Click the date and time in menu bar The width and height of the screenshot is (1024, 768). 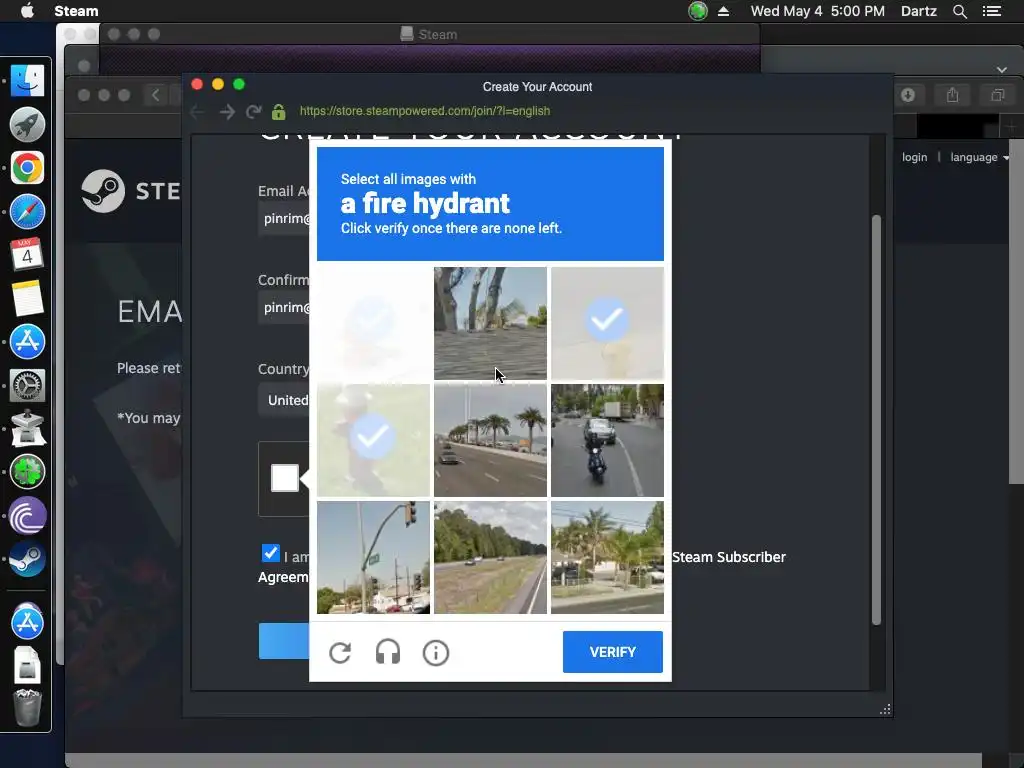point(818,11)
